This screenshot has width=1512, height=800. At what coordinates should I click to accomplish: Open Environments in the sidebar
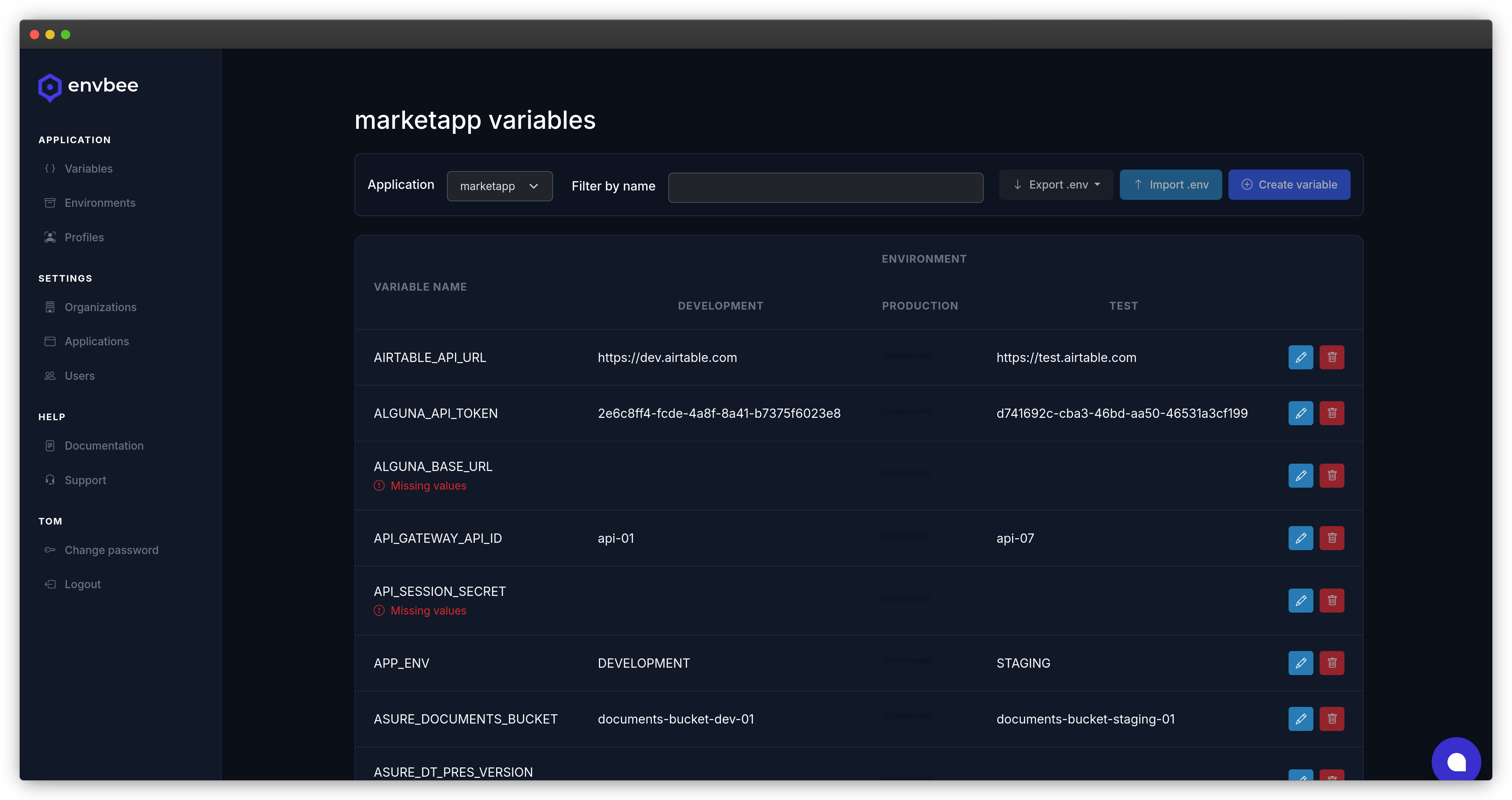100,203
